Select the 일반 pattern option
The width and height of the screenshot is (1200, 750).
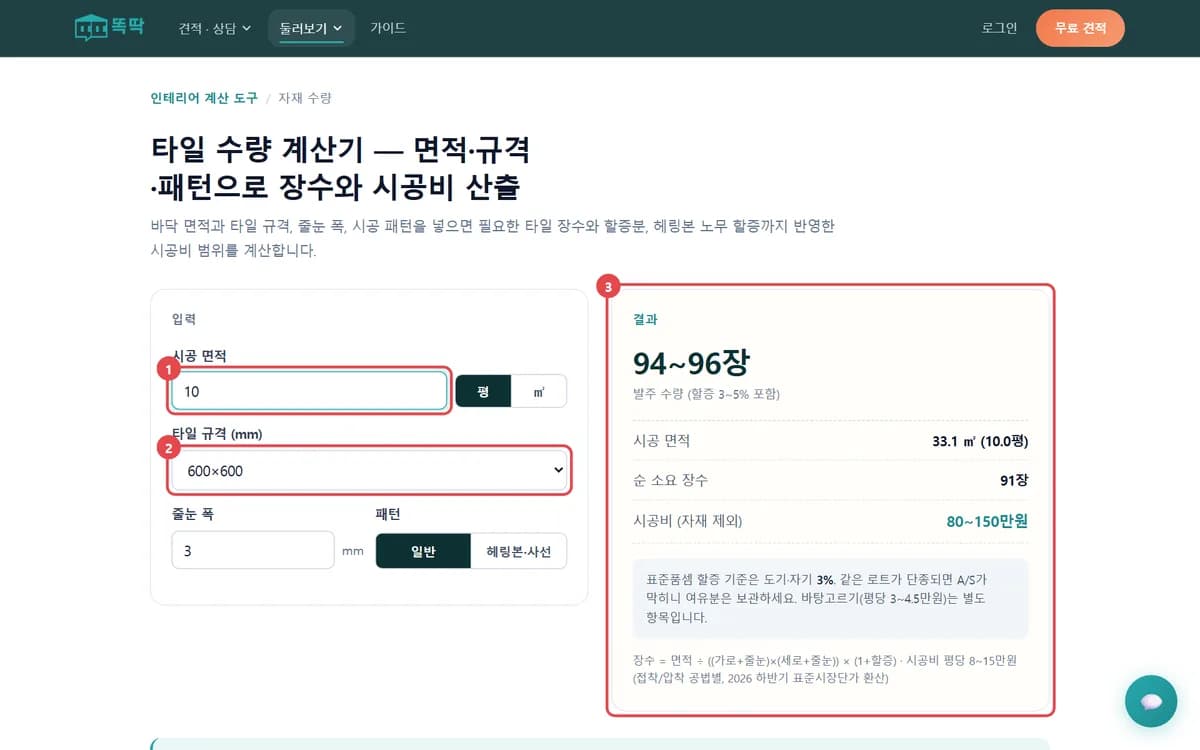(423, 551)
